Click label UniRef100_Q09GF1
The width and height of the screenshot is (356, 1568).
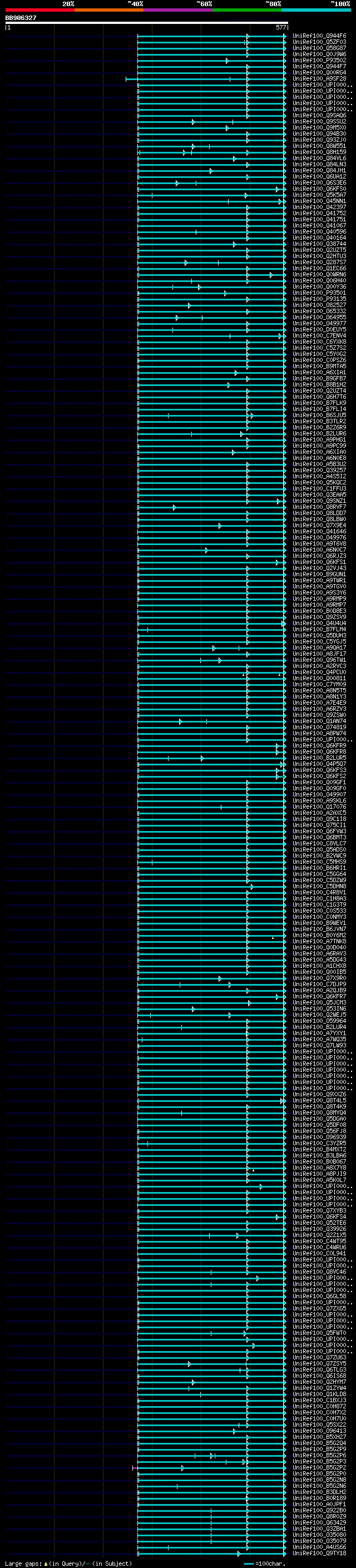[x=319, y=782]
